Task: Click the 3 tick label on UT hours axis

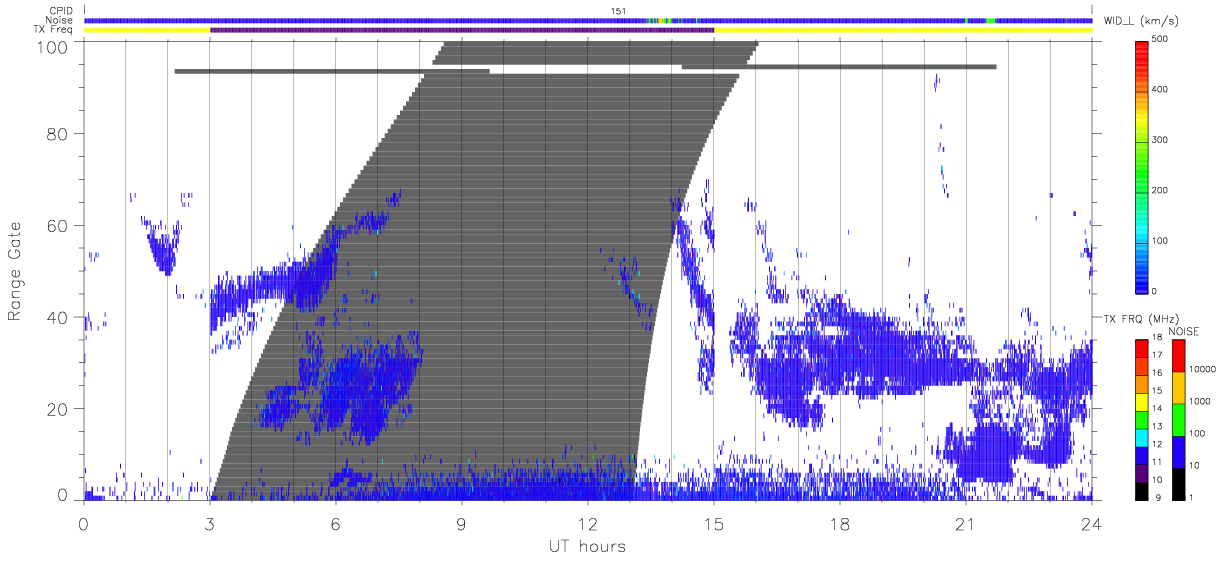Action: tap(209, 524)
